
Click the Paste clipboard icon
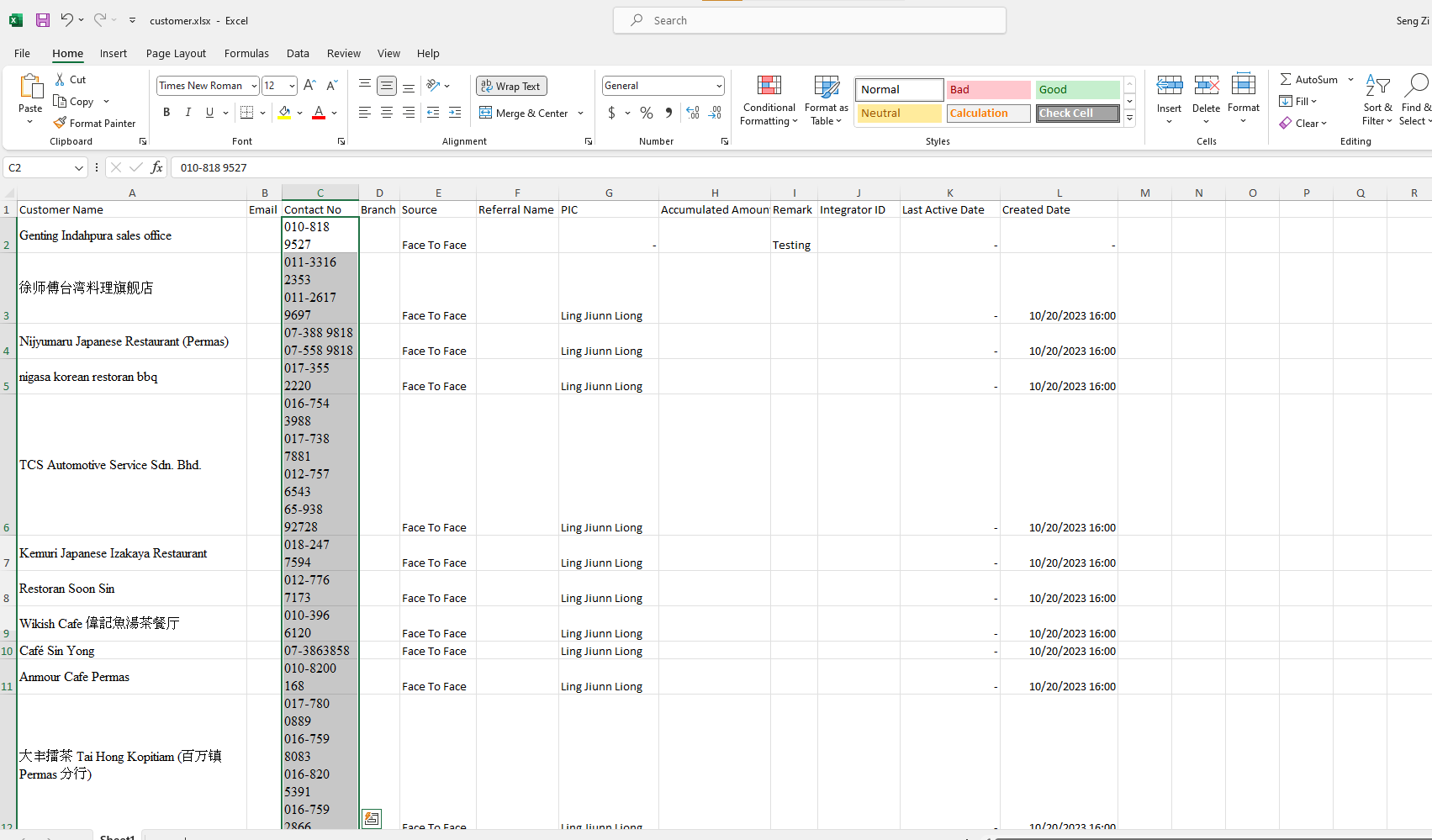pos(30,87)
